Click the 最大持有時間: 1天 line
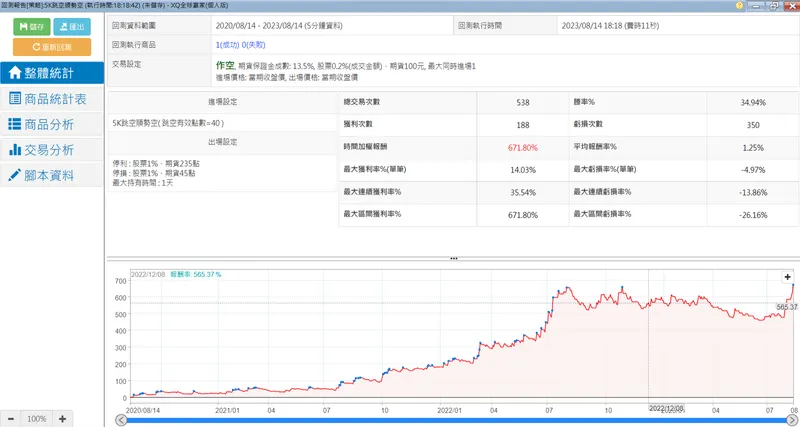This screenshot has width=800, height=427. point(142,182)
